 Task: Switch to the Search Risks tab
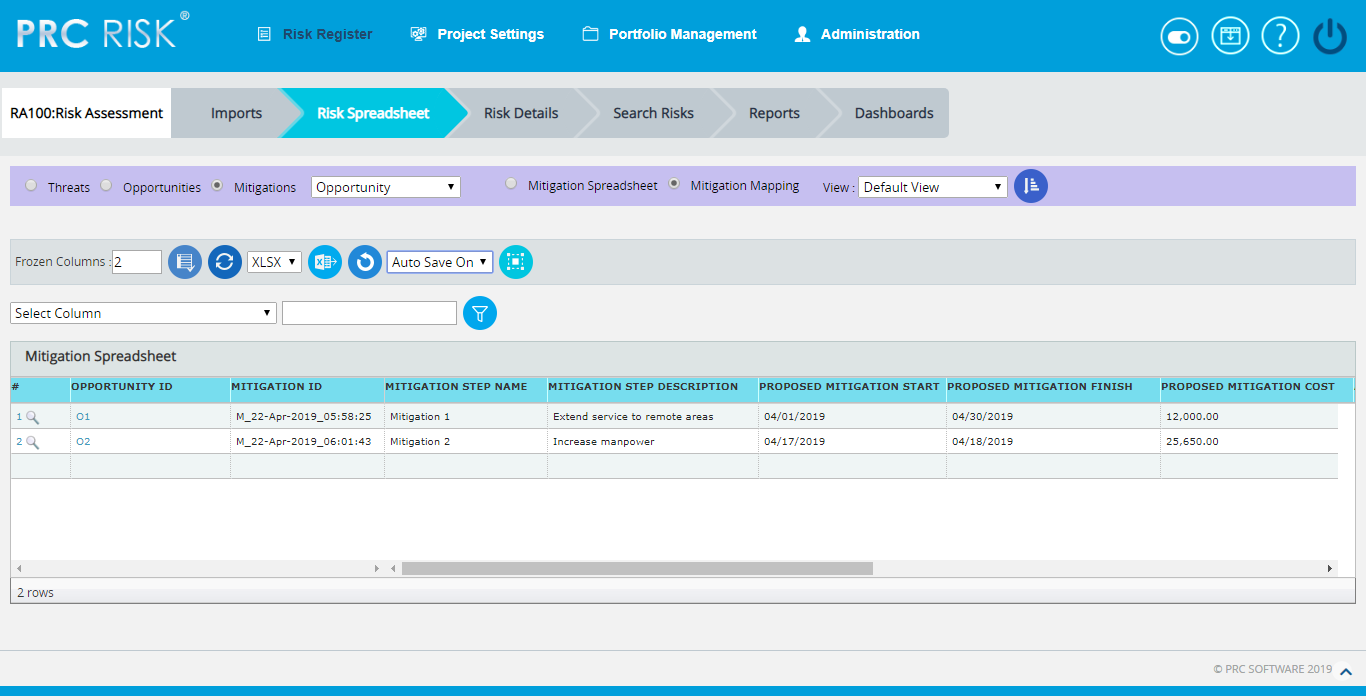653,113
